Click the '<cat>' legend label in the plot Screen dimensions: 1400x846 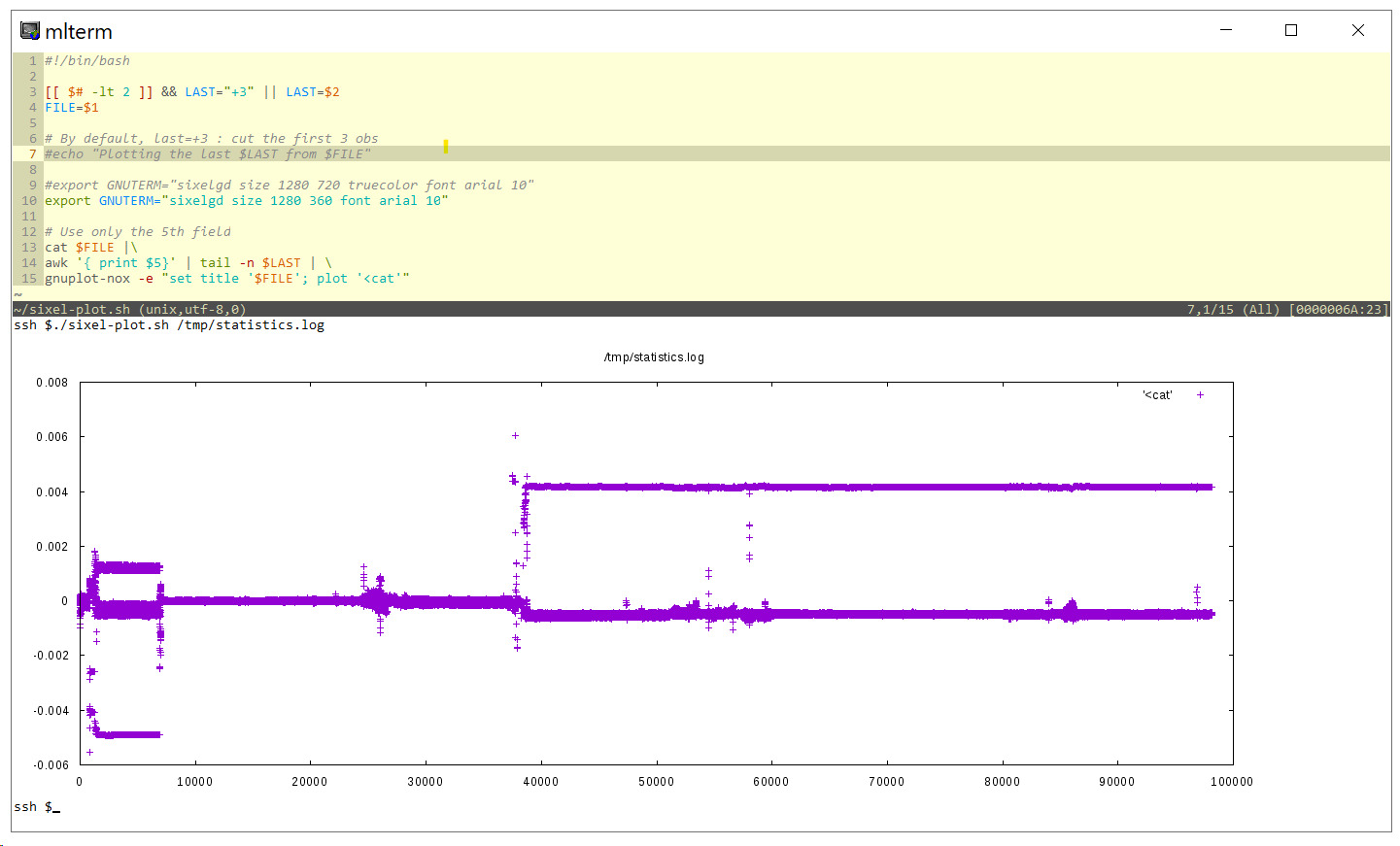1157,395
